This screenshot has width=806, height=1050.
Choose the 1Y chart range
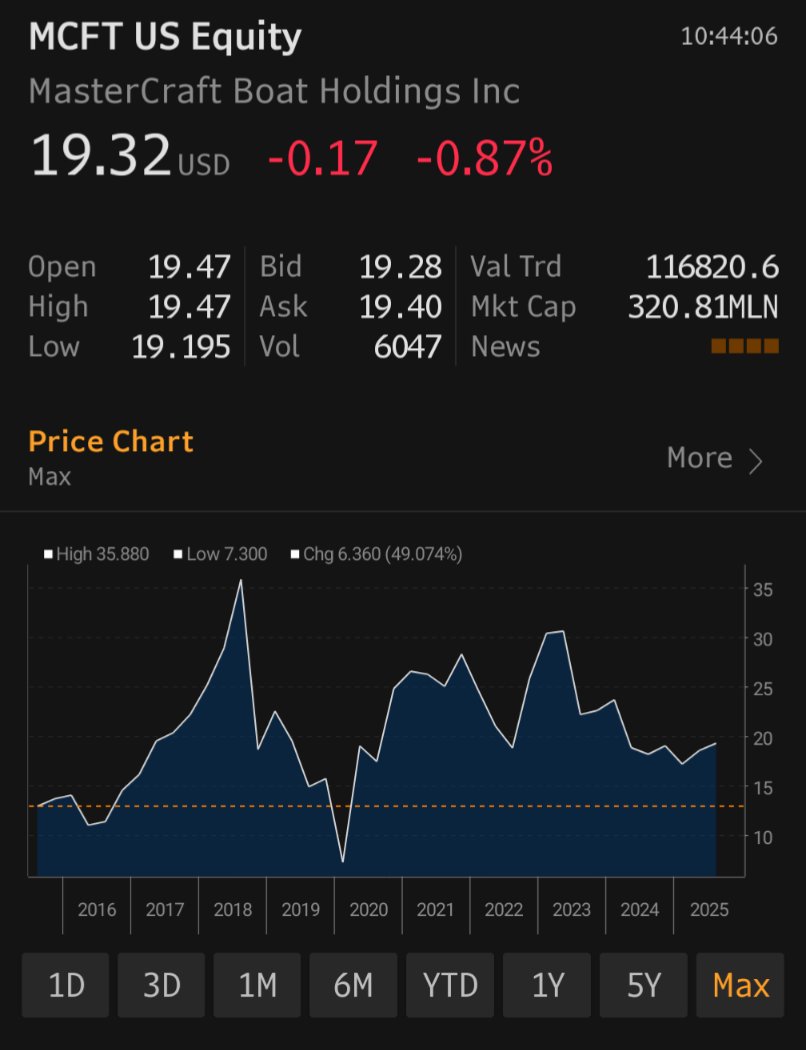pos(547,985)
